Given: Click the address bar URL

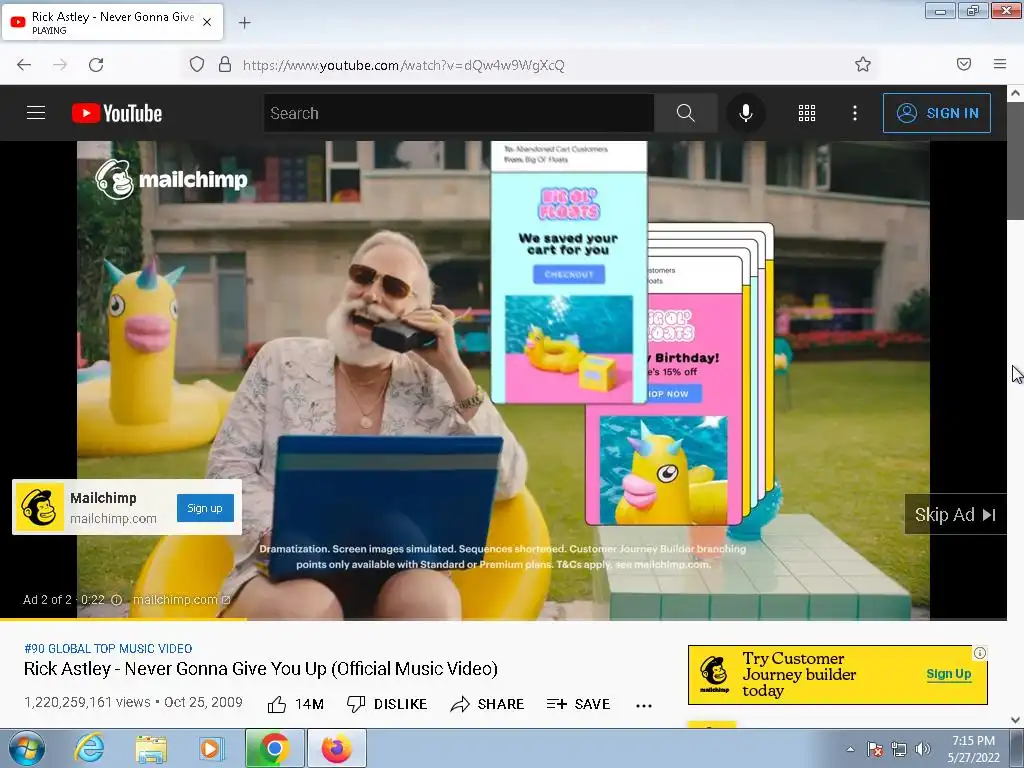Looking at the screenshot, I should point(404,65).
